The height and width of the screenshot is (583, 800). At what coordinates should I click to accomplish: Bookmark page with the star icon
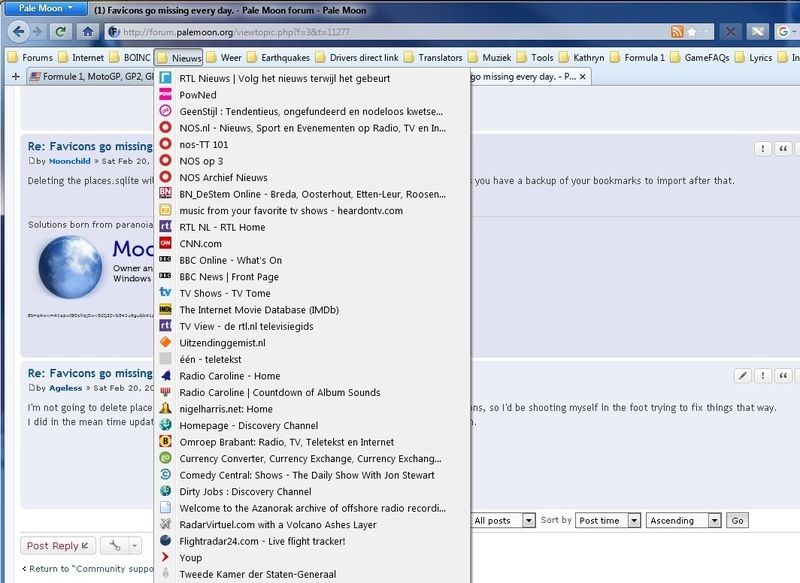(x=692, y=32)
